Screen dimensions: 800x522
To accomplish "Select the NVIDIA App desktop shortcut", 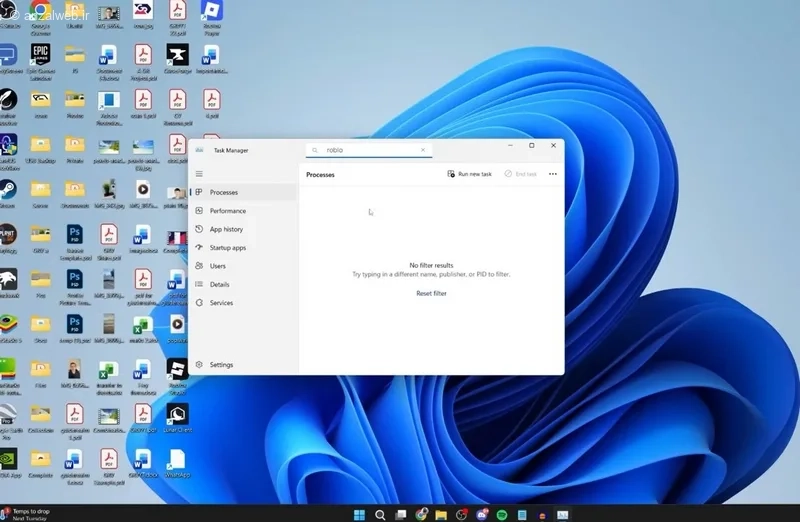I will click(x=9, y=463).
